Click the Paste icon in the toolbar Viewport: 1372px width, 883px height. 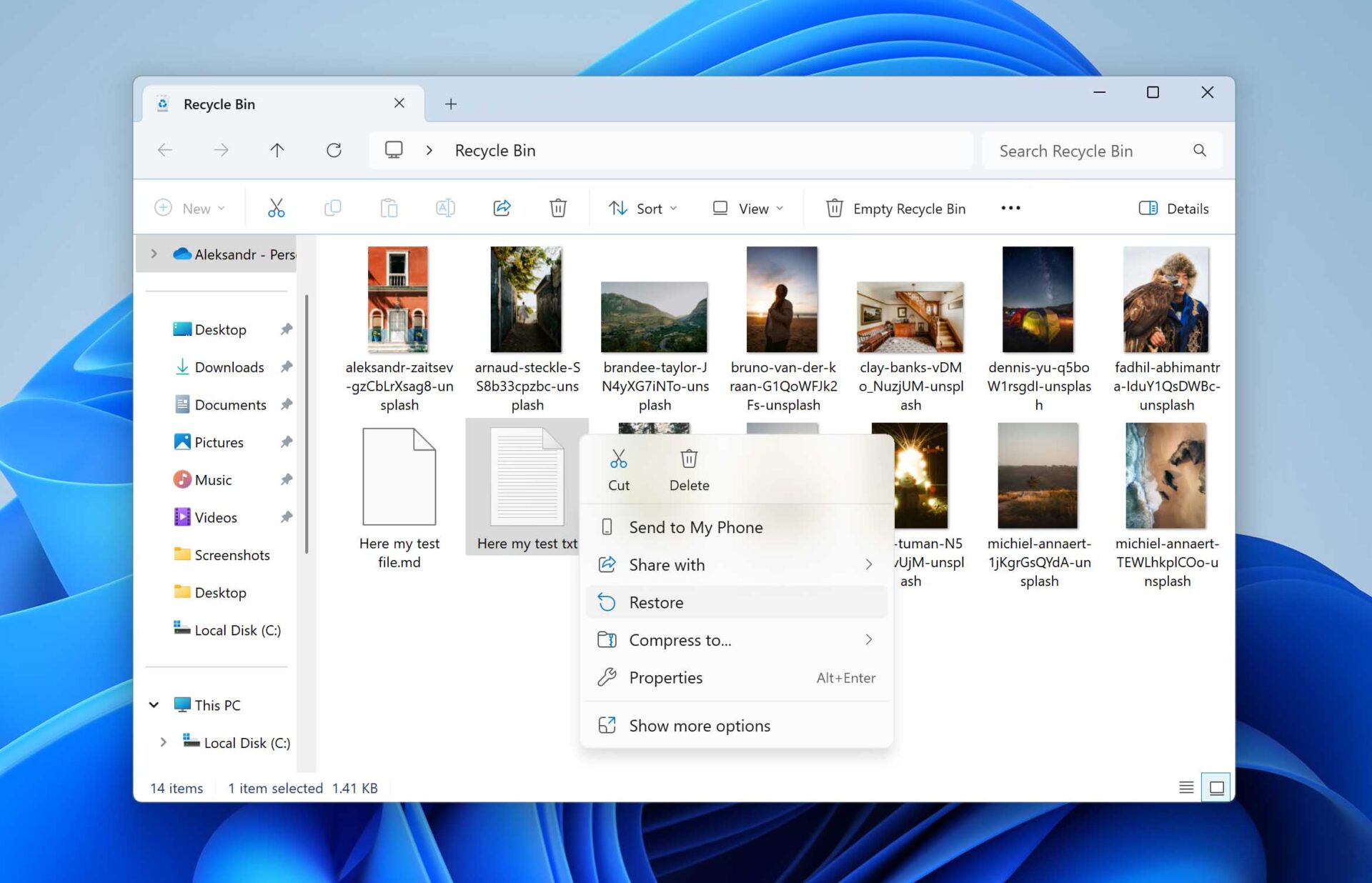(389, 208)
